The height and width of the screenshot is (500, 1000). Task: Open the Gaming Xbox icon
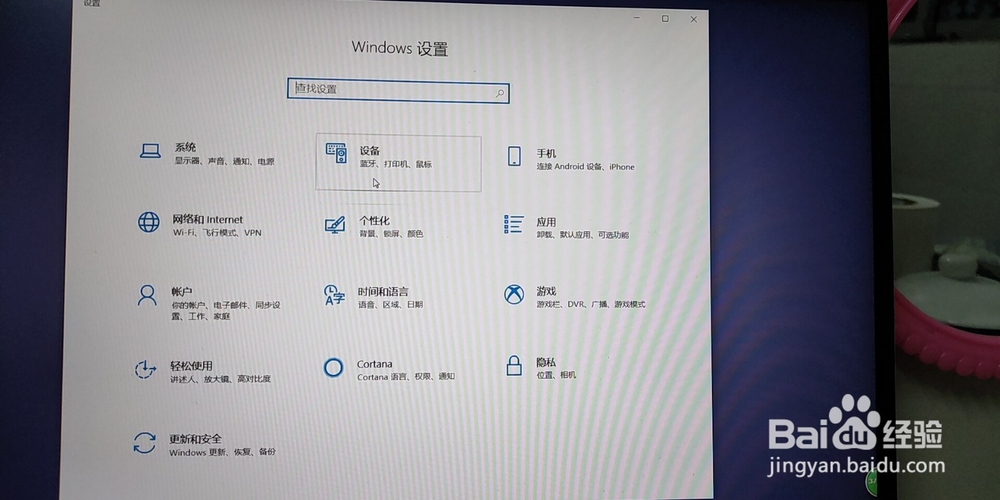coord(513,294)
